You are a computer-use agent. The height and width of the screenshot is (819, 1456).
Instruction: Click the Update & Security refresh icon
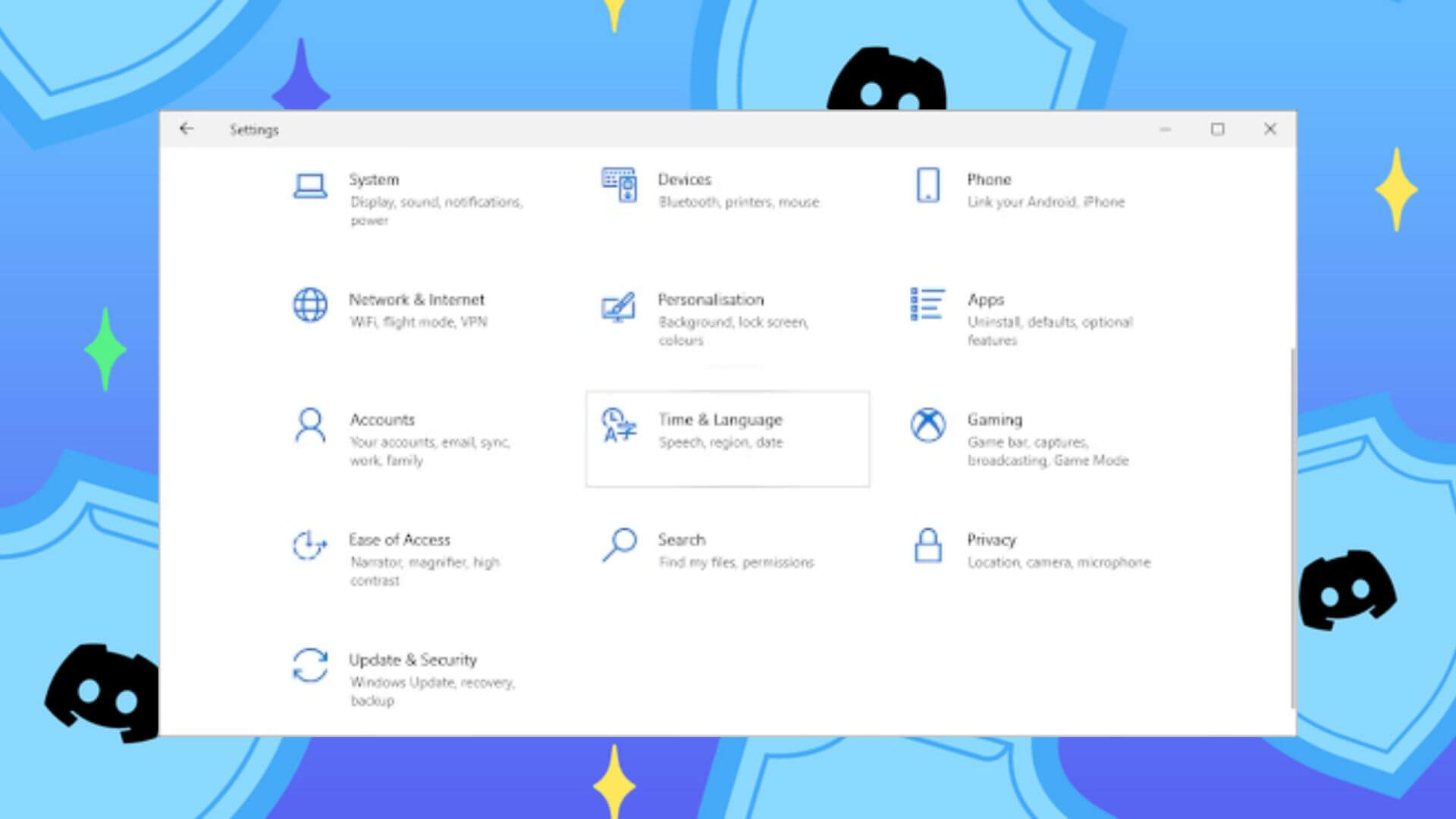[310, 665]
